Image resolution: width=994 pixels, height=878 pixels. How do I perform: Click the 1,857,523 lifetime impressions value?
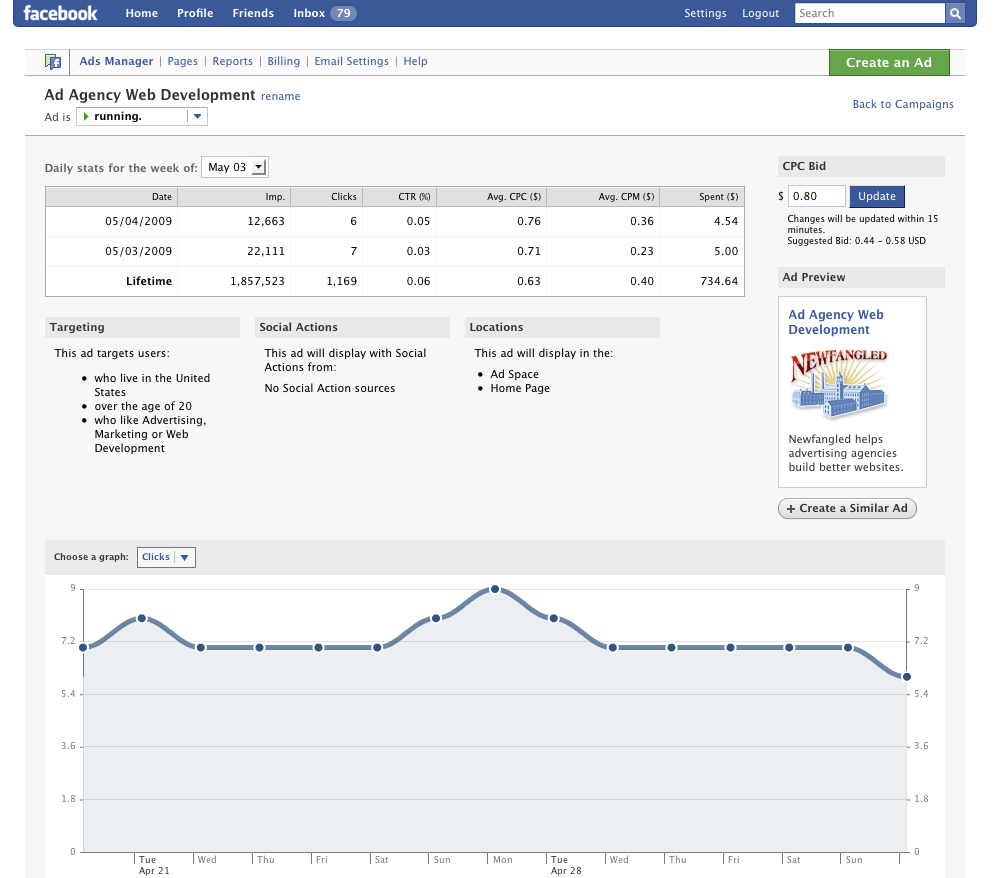(257, 281)
